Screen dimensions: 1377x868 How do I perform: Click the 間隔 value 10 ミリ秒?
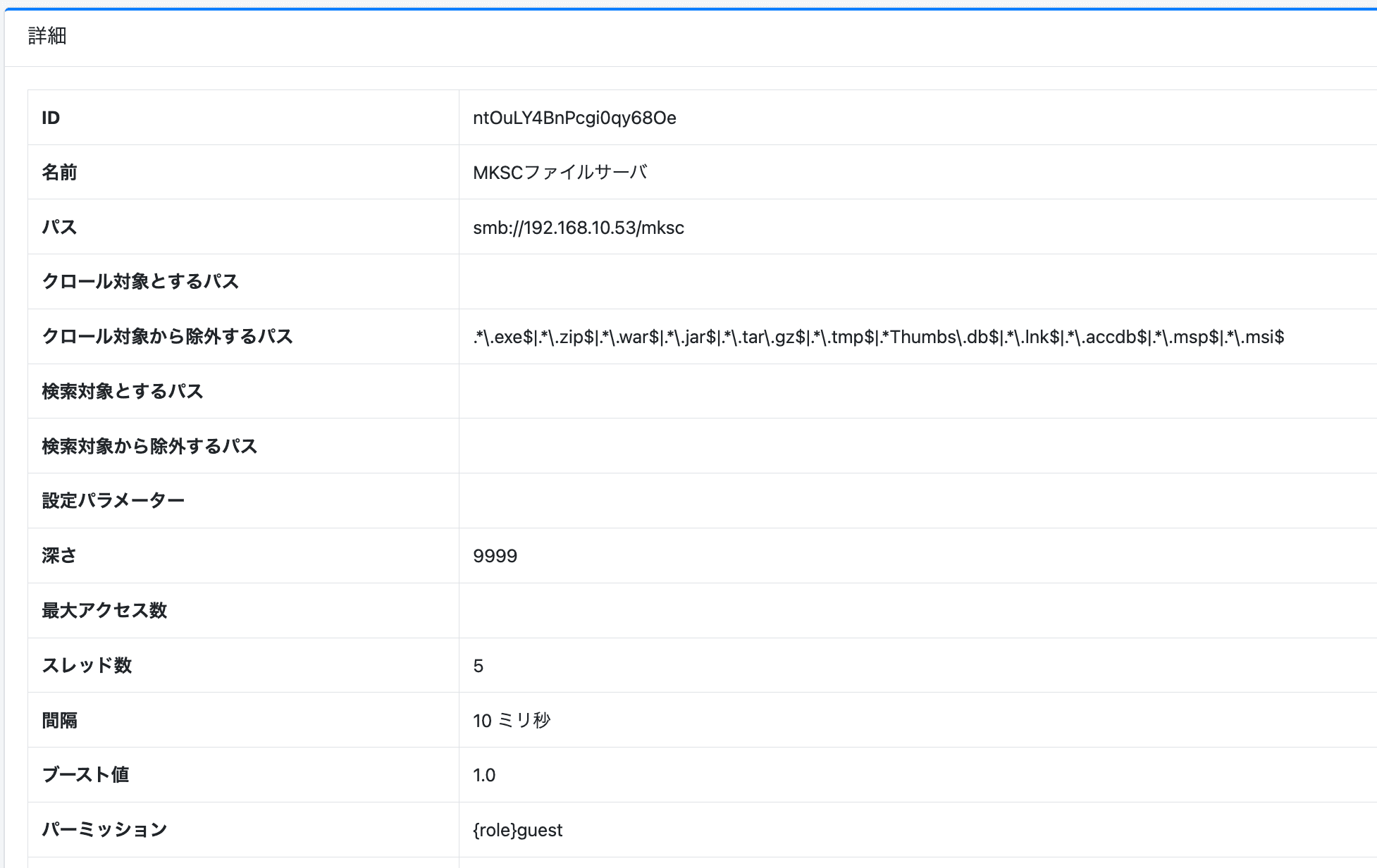512,720
